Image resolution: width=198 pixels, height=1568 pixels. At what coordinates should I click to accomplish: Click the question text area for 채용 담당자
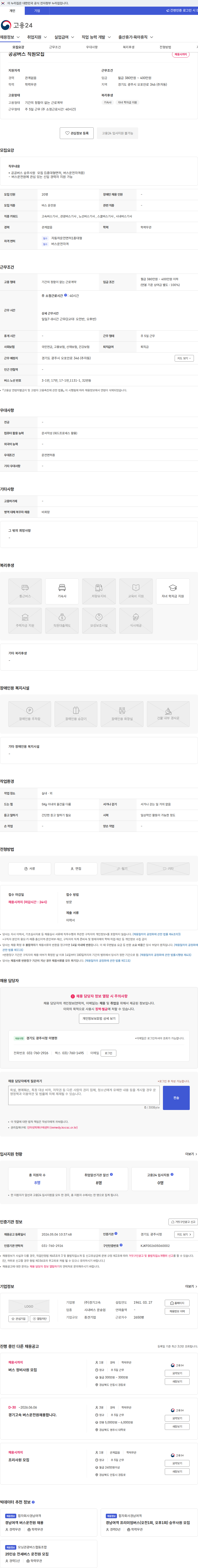click(x=84, y=1095)
